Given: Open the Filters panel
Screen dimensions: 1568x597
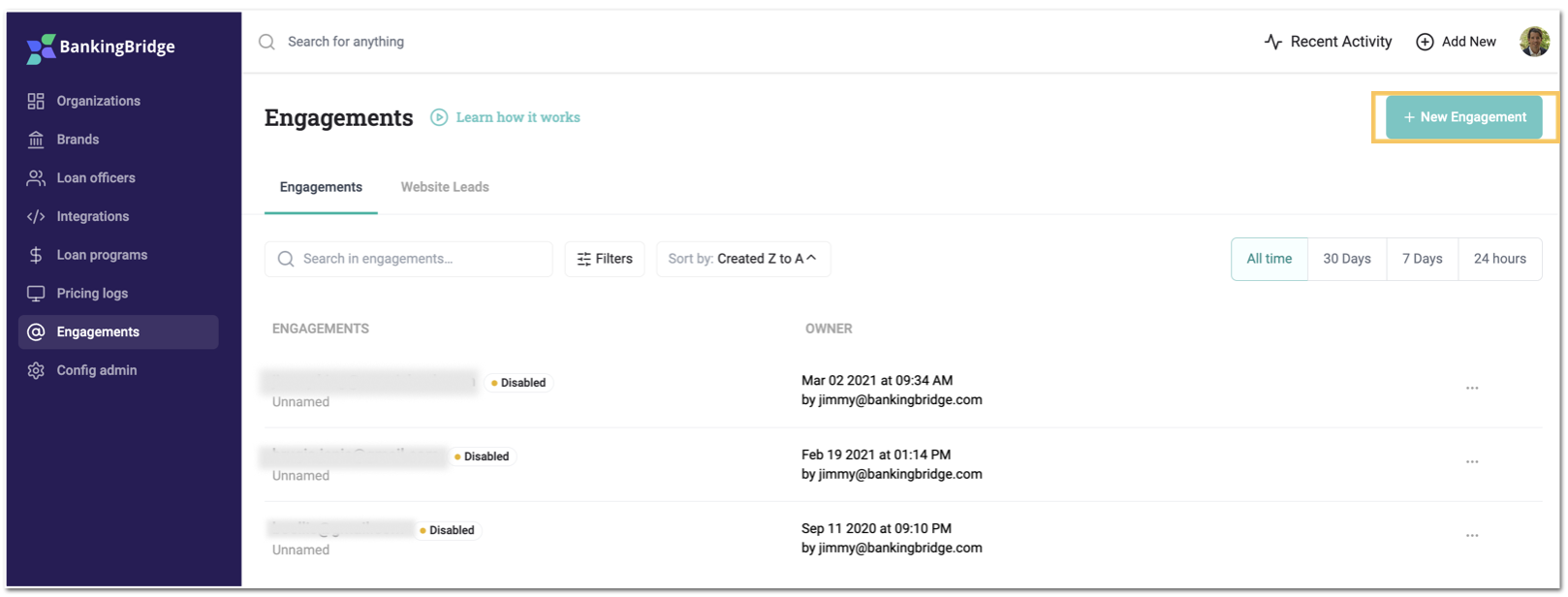Looking at the screenshot, I should [x=605, y=259].
